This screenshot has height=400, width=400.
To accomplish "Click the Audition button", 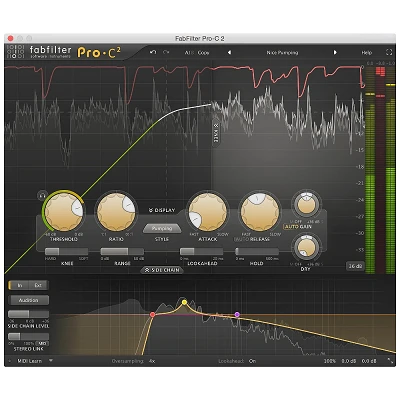I will coord(29,300).
